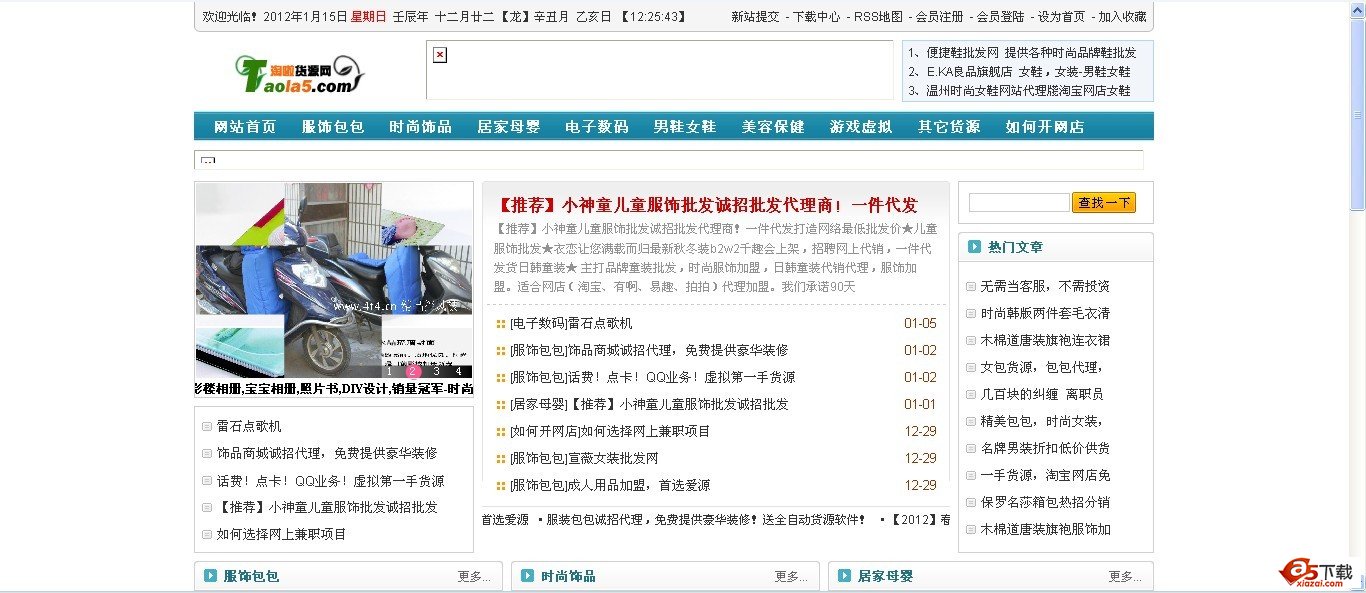Click the a5 下载 logo in the corner
The image size is (1366, 593).
[x=1316, y=572]
